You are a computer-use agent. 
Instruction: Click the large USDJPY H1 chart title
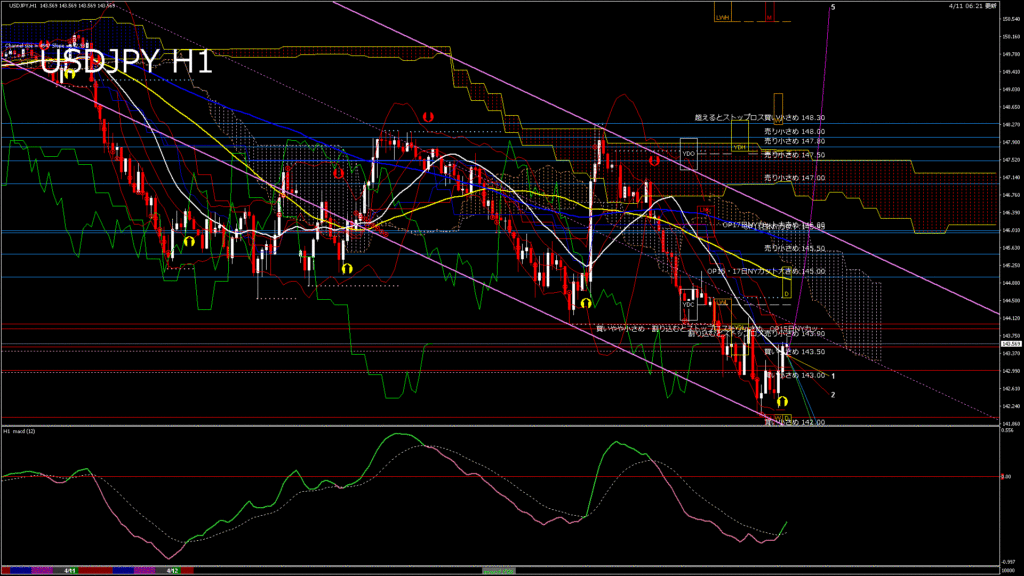pos(125,62)
